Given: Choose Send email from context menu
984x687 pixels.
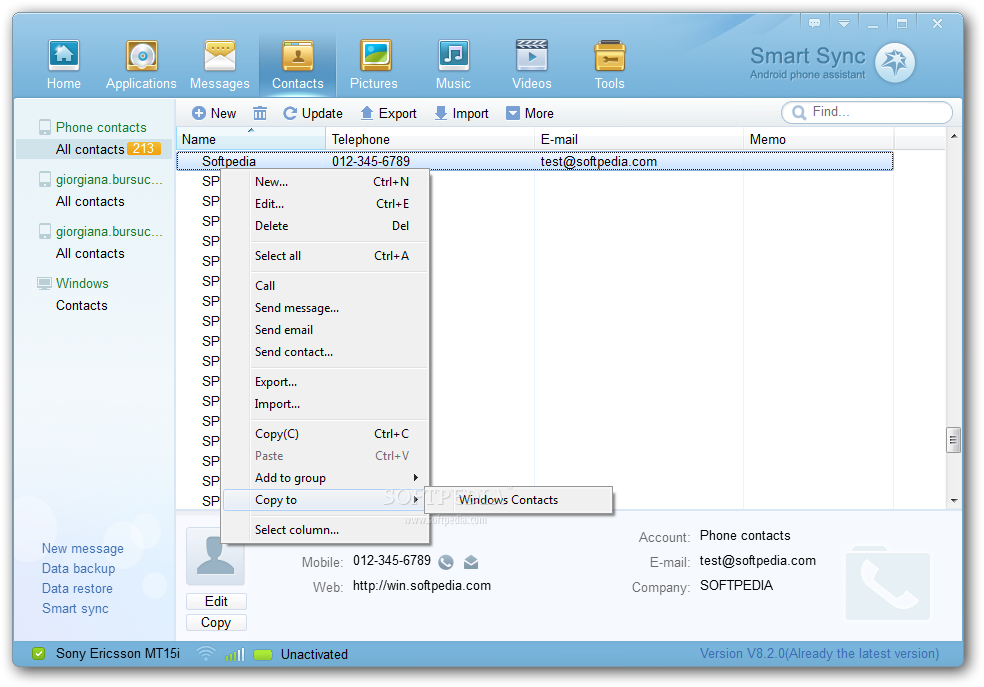Looking at the screenshot, I should click(x=325, y=330).
